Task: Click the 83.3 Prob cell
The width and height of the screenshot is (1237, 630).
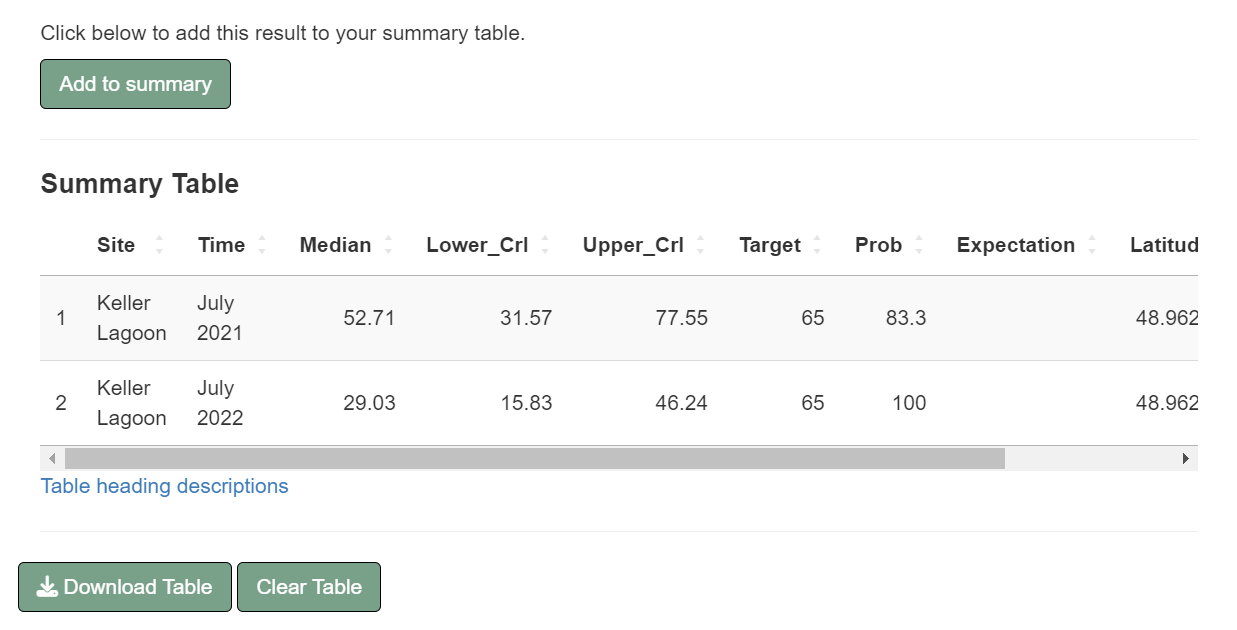Action: coord(905,318)
